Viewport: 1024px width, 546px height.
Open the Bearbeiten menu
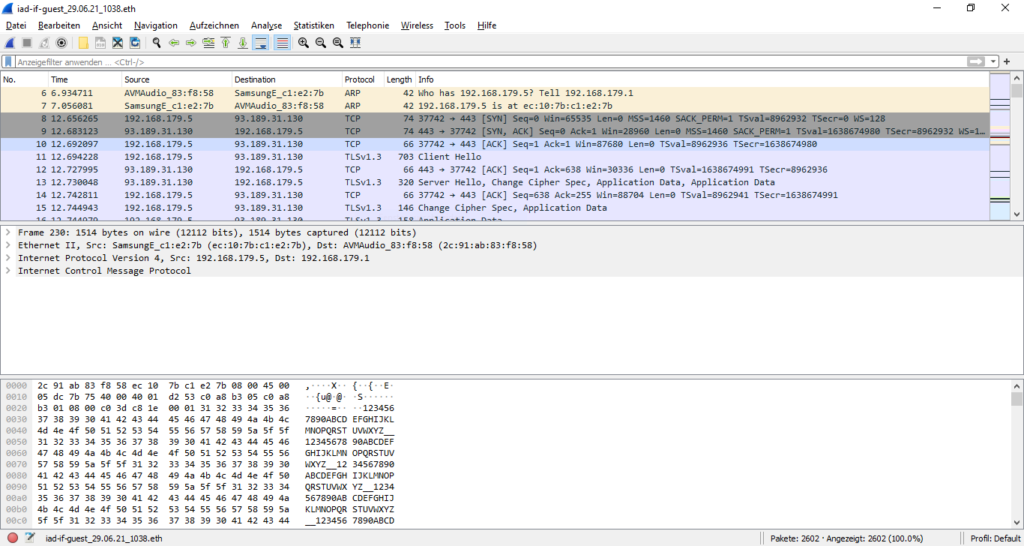coord(59,25)
